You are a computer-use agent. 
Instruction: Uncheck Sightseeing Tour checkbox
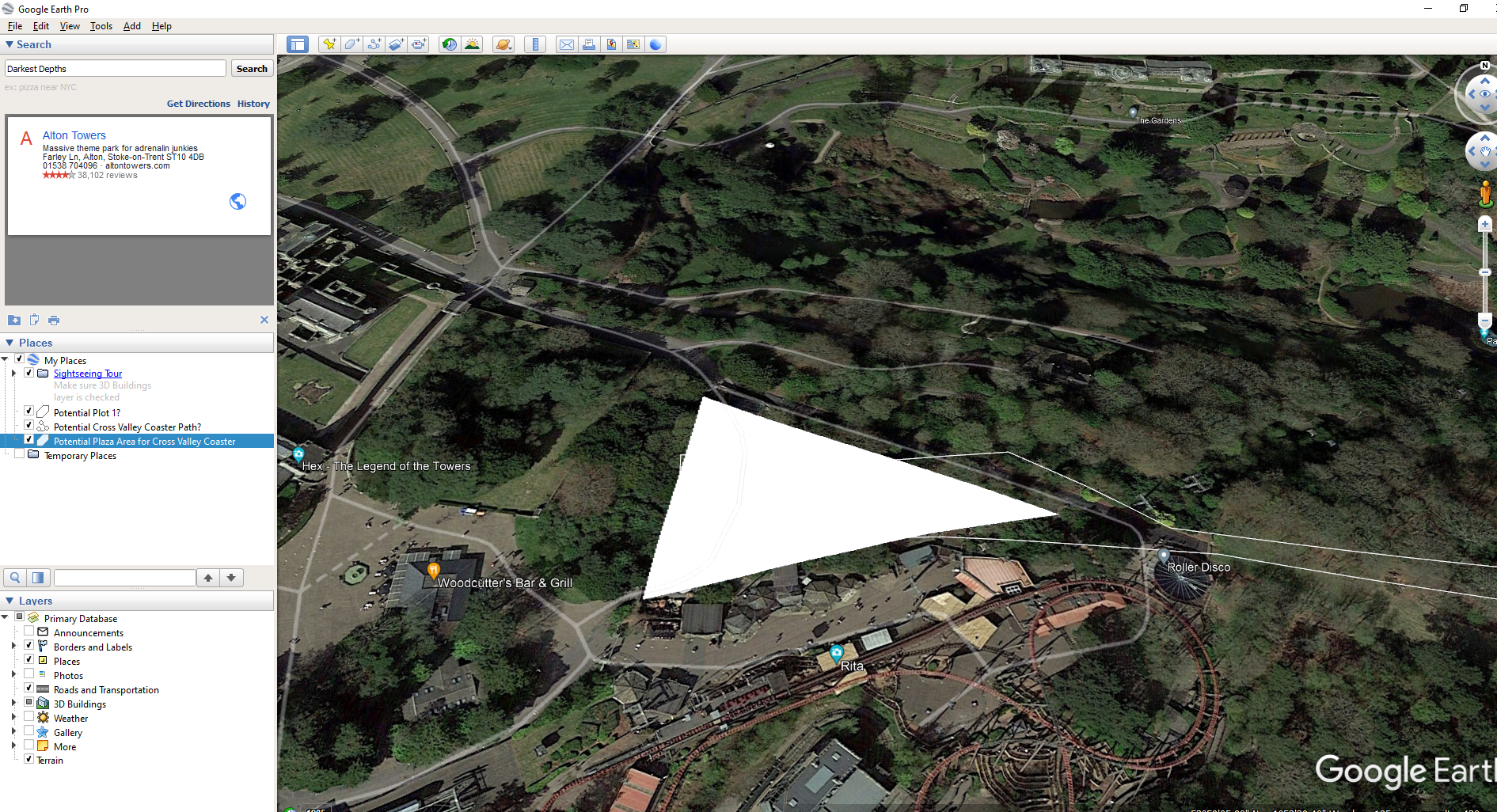coord(29,373)
